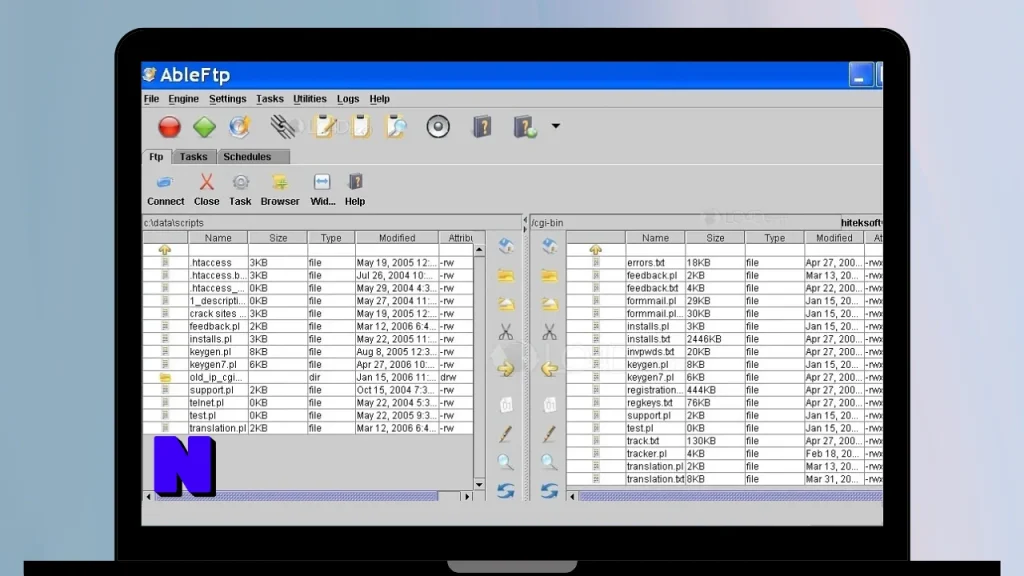Click the remote pane home icon

pyautogui.click(x=549, y=246)
